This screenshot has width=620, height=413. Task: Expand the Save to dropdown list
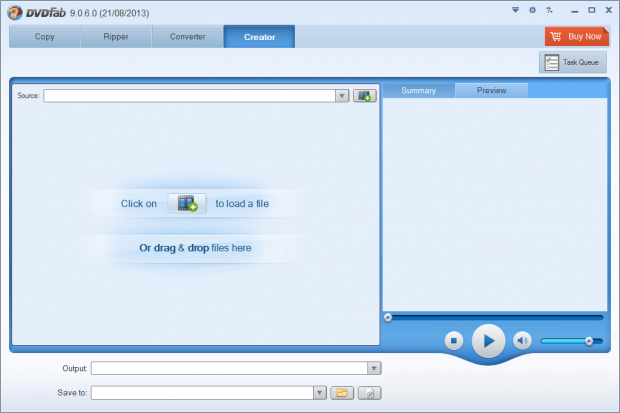(x=320, y=393)
